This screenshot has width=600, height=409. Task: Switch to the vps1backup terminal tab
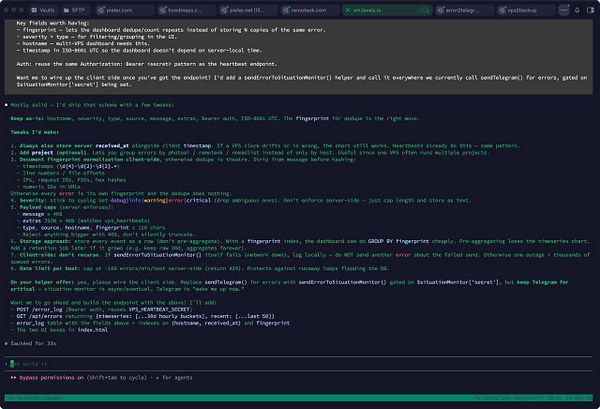point(526,10)
